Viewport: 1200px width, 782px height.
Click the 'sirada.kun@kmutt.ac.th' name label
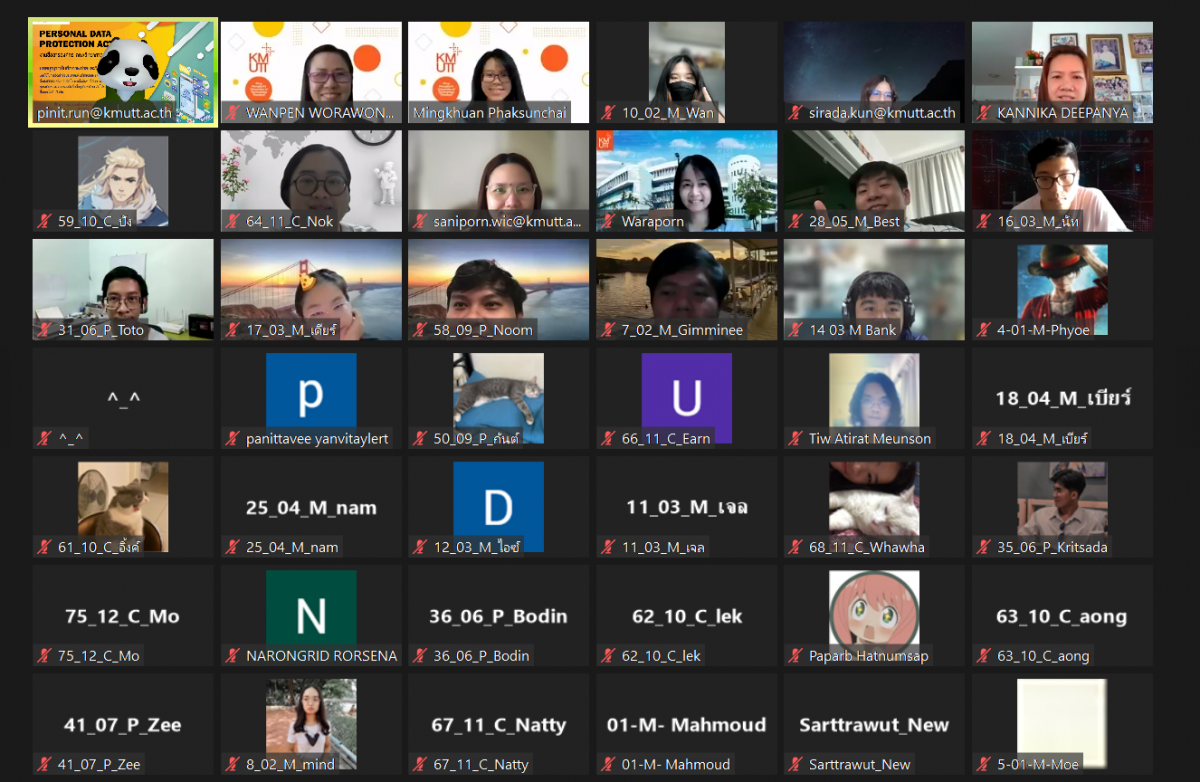(x=882, y=113)
